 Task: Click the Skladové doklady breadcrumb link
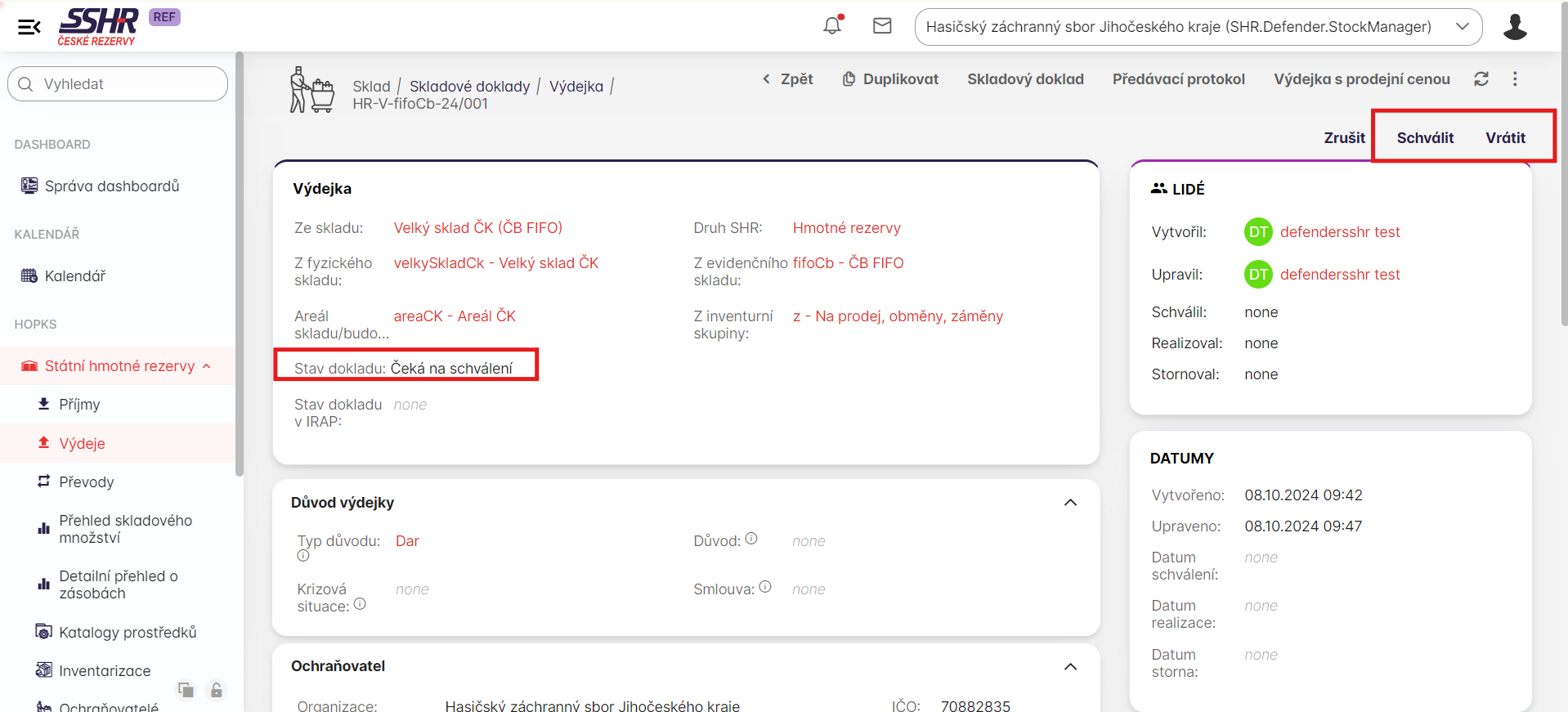pos(469,87)
